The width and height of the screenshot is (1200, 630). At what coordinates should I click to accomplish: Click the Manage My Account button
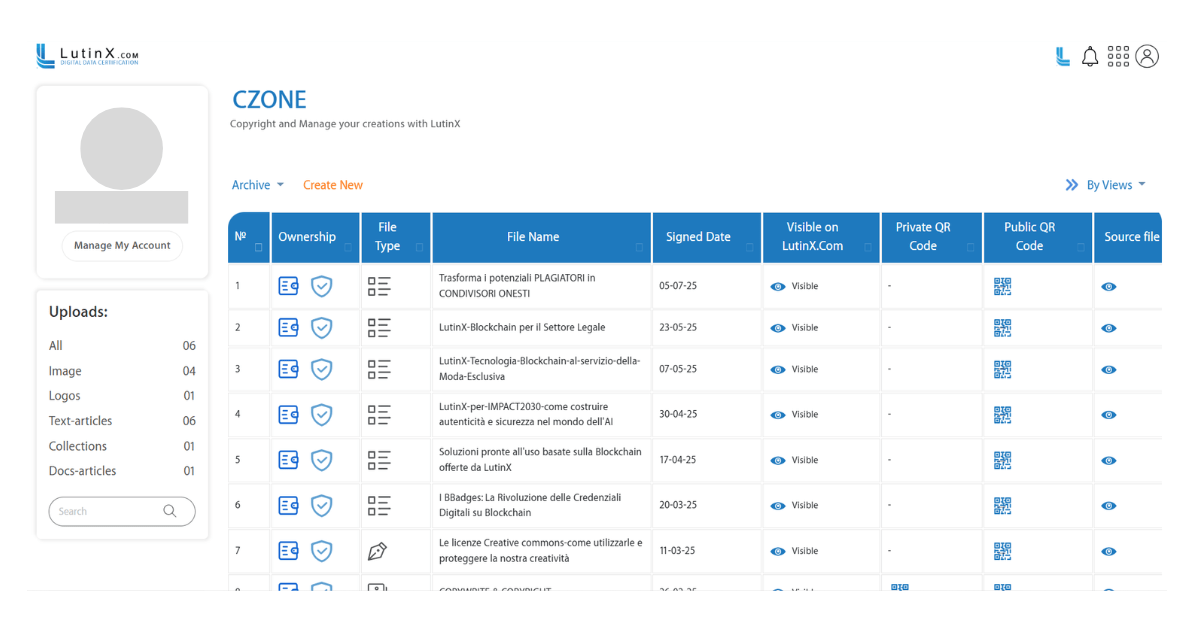[x=122, y=246]
